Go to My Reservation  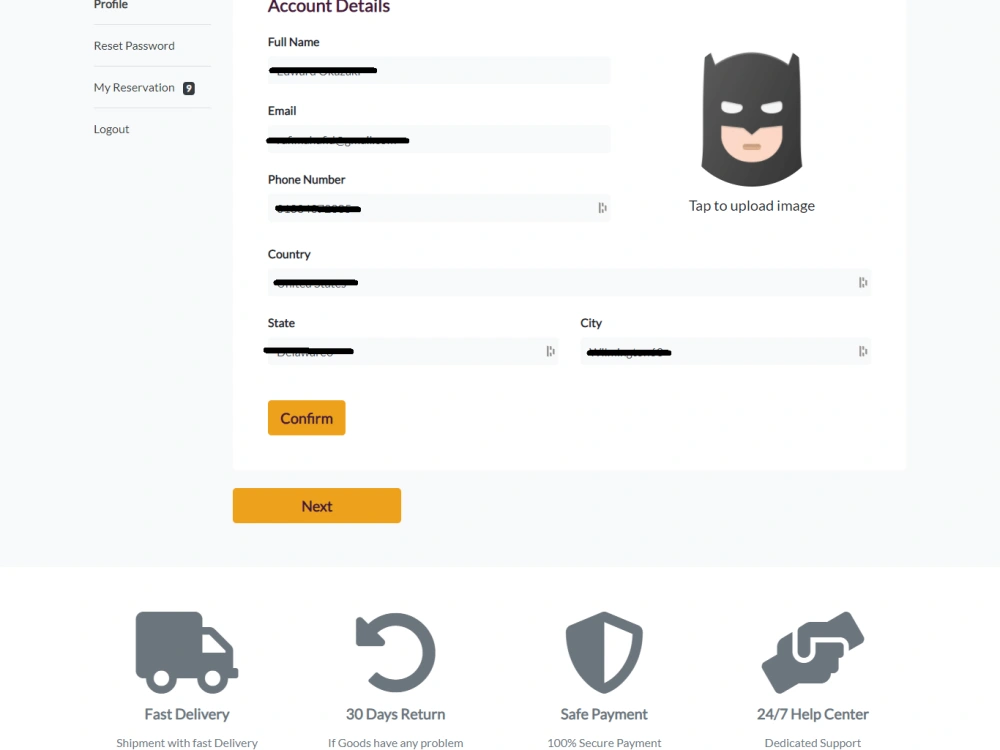[134, 87]
